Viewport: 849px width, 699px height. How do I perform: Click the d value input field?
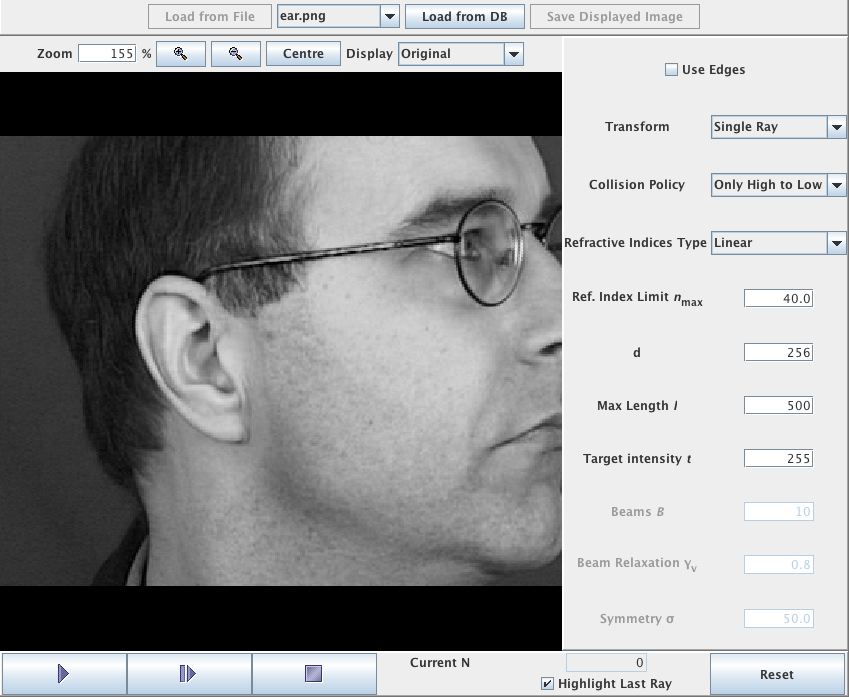point(778,353)
